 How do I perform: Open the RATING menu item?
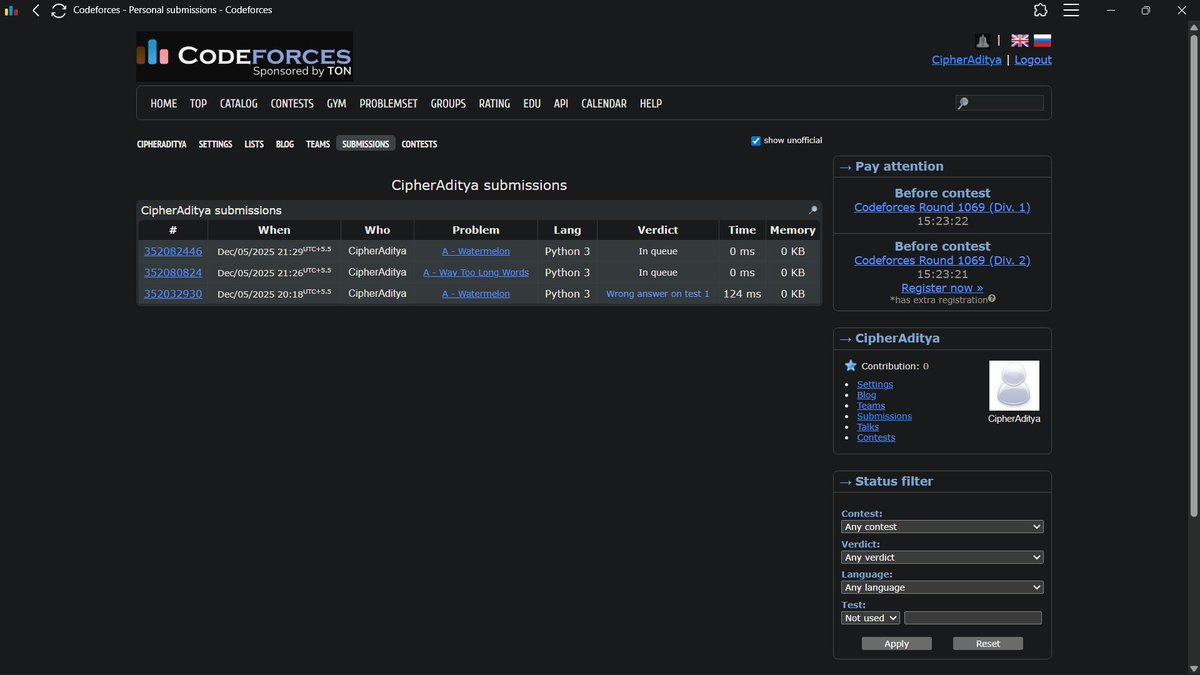(x=494, y=104)
